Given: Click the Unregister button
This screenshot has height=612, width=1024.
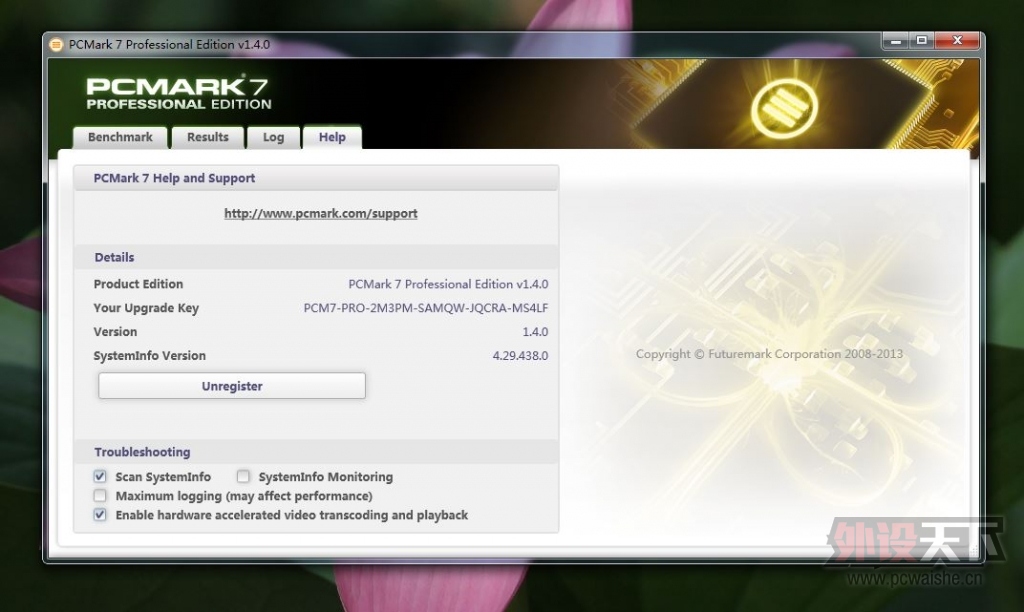Looking at the screenshot, I should 232,386.
